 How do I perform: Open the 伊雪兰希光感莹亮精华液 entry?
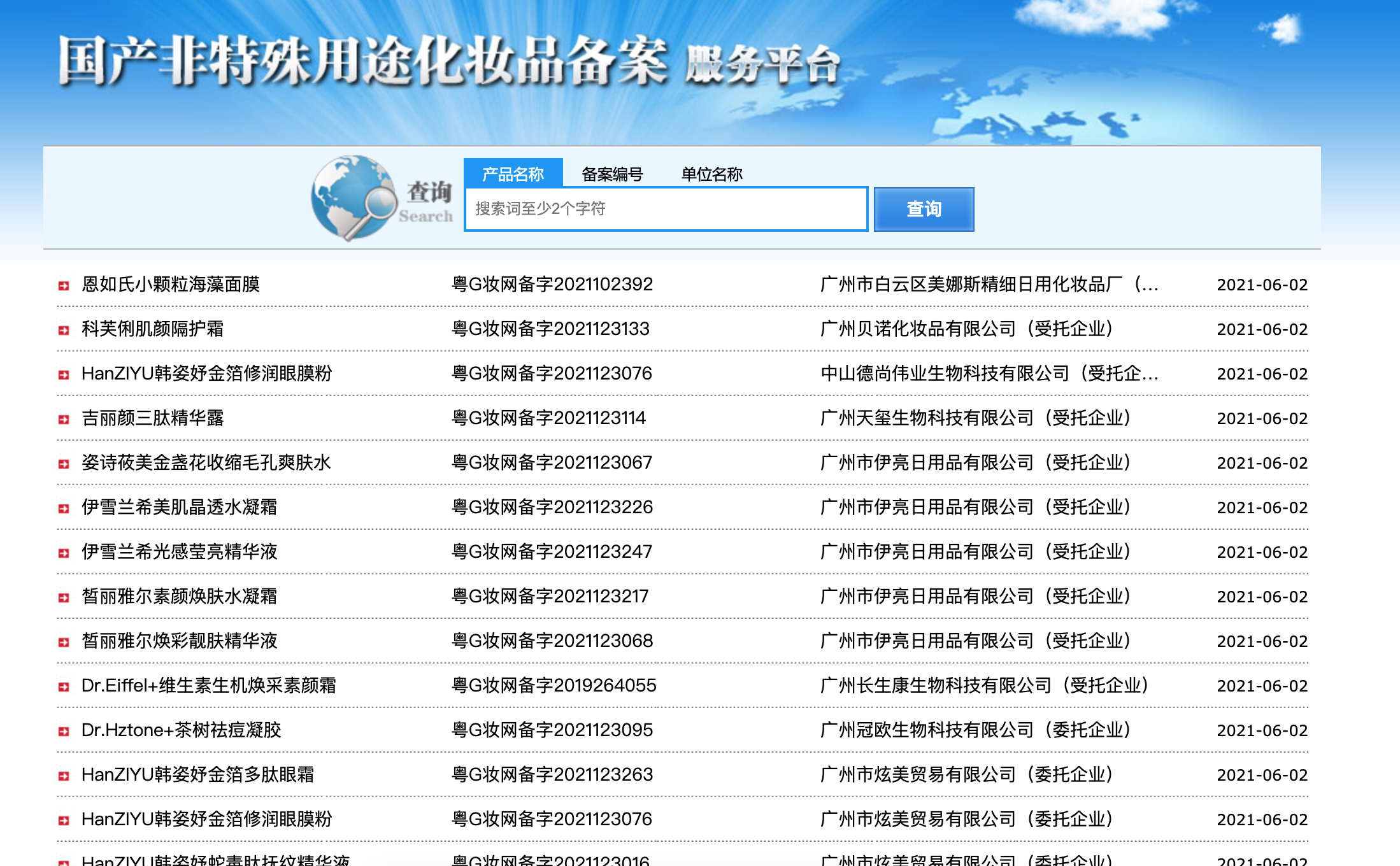[180, 552]
